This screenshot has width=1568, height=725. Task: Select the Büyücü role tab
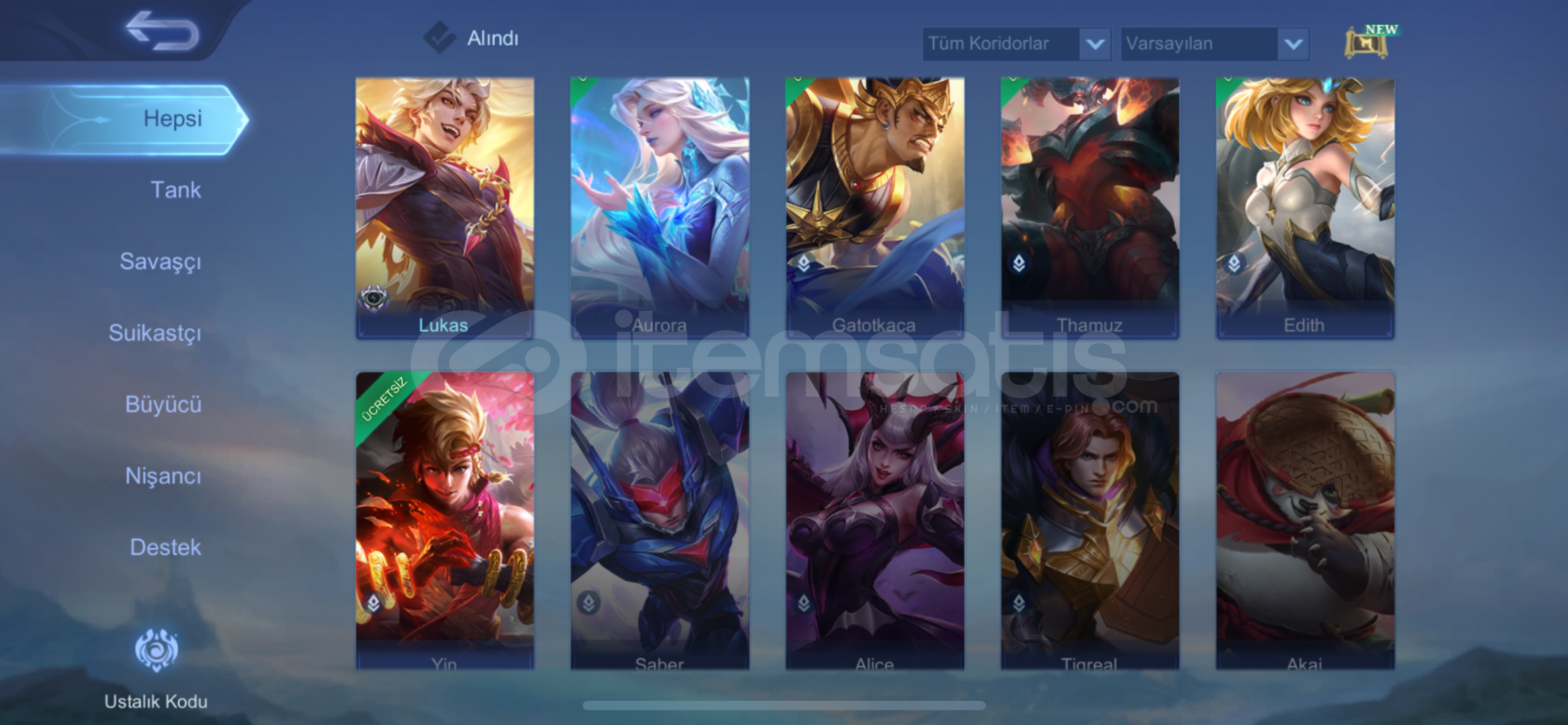click(x=163, y=404)
